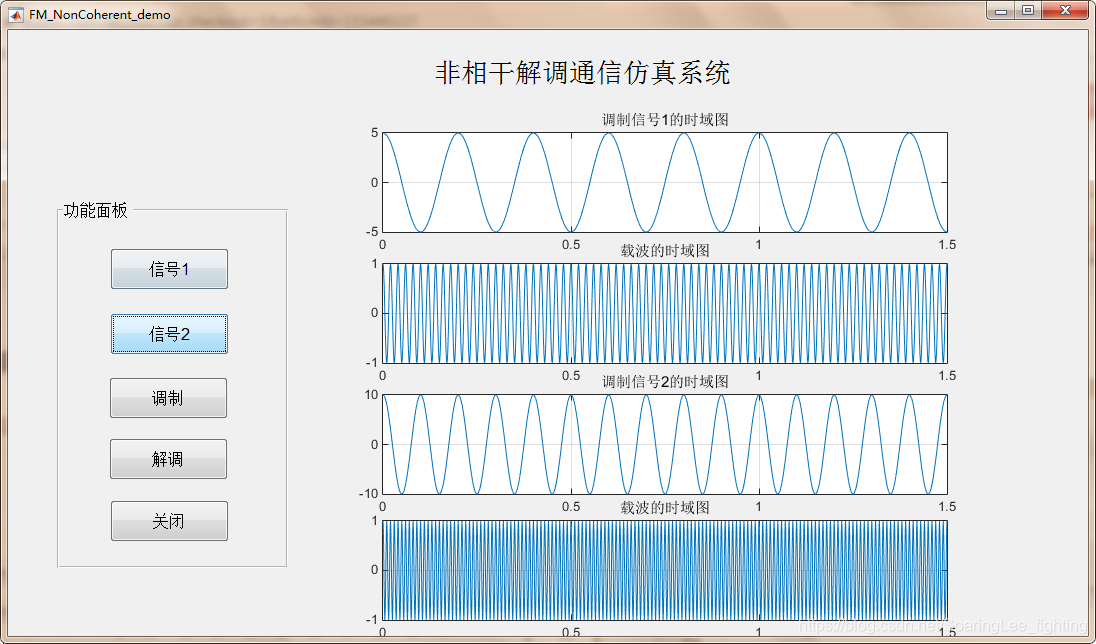Image resolution: width=1096 pixels, height=644 pixels.
Task: Click inside the modulating signal 2 waveform plot
Action: (665, 444)
